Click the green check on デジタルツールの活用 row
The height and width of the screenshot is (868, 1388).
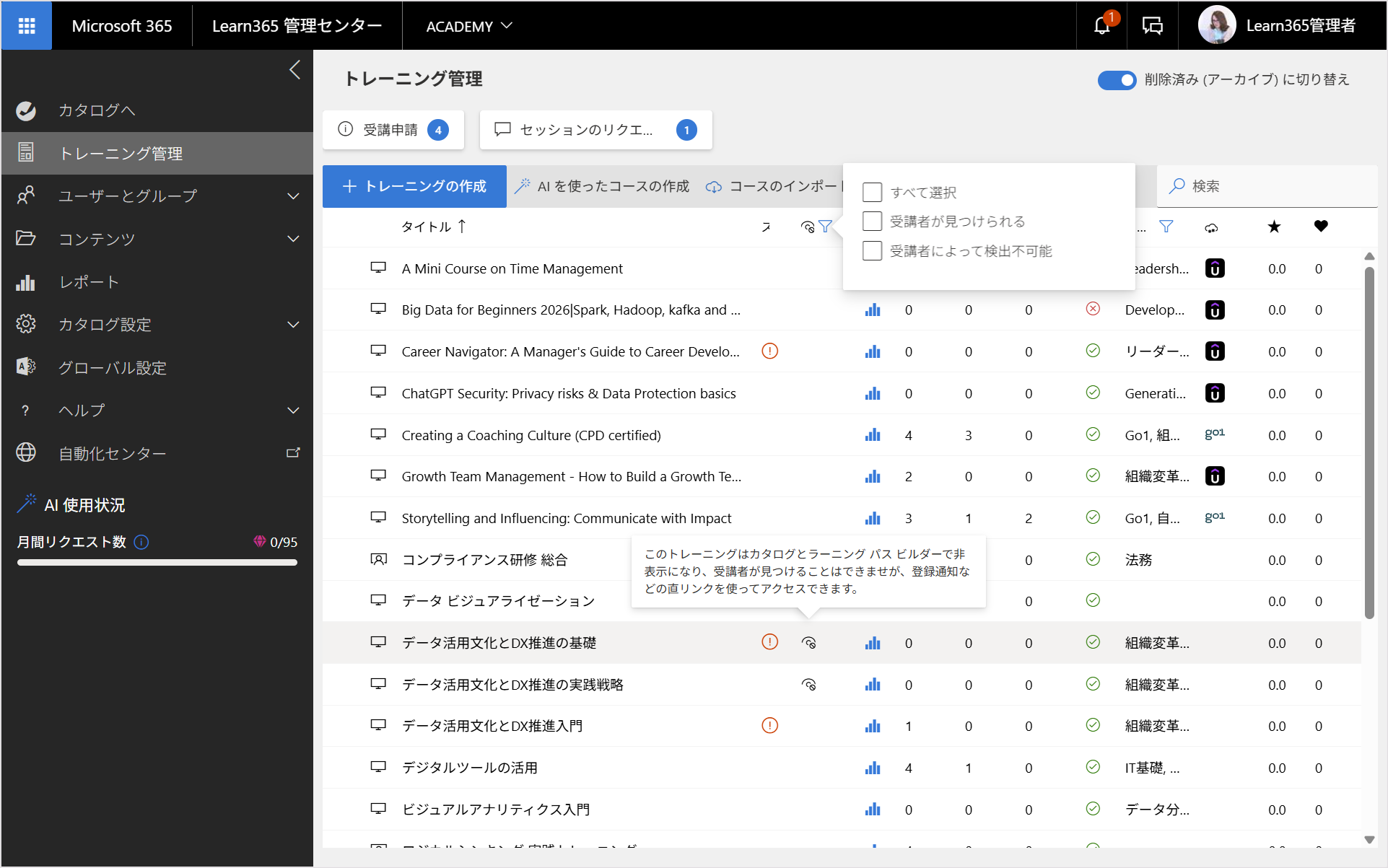click(x=1093, y=766)
